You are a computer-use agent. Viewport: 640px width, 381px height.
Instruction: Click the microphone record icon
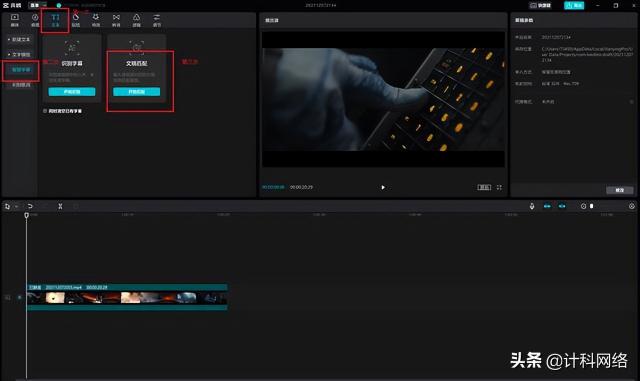pyautogui.click(x=532, y=206)
